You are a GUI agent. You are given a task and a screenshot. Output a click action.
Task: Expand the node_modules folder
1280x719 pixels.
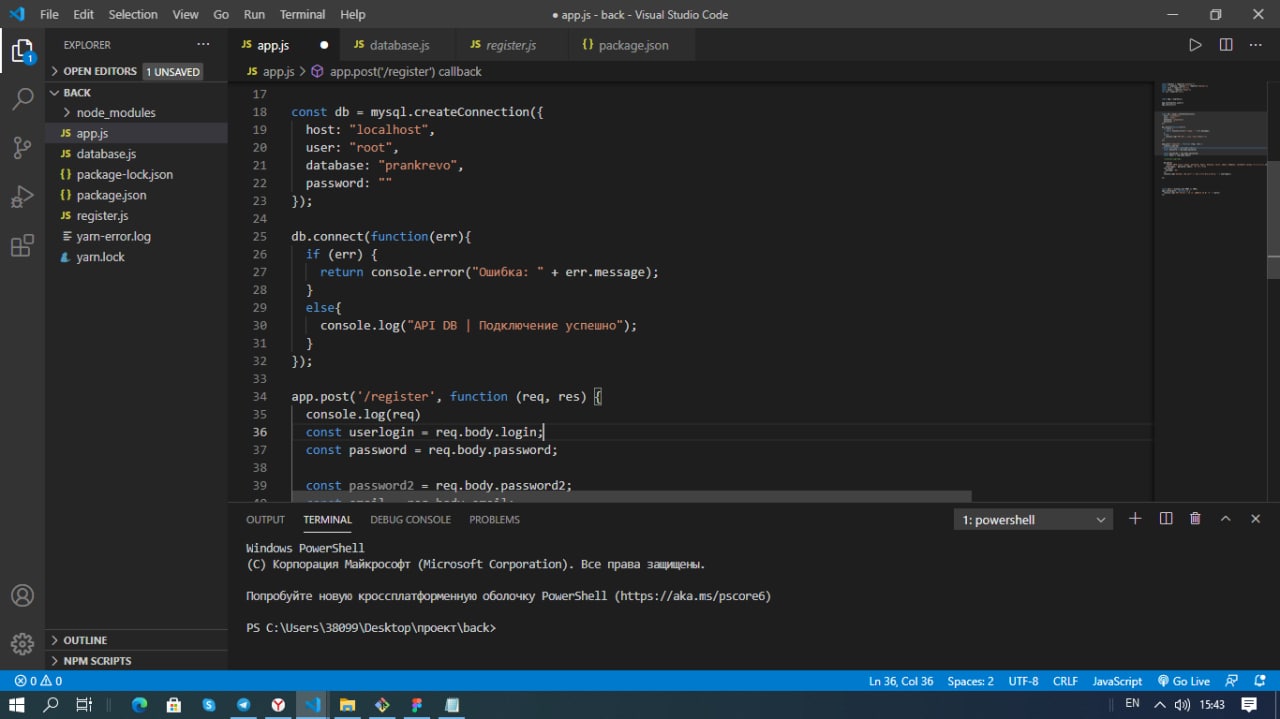click(x=115, y=113)
